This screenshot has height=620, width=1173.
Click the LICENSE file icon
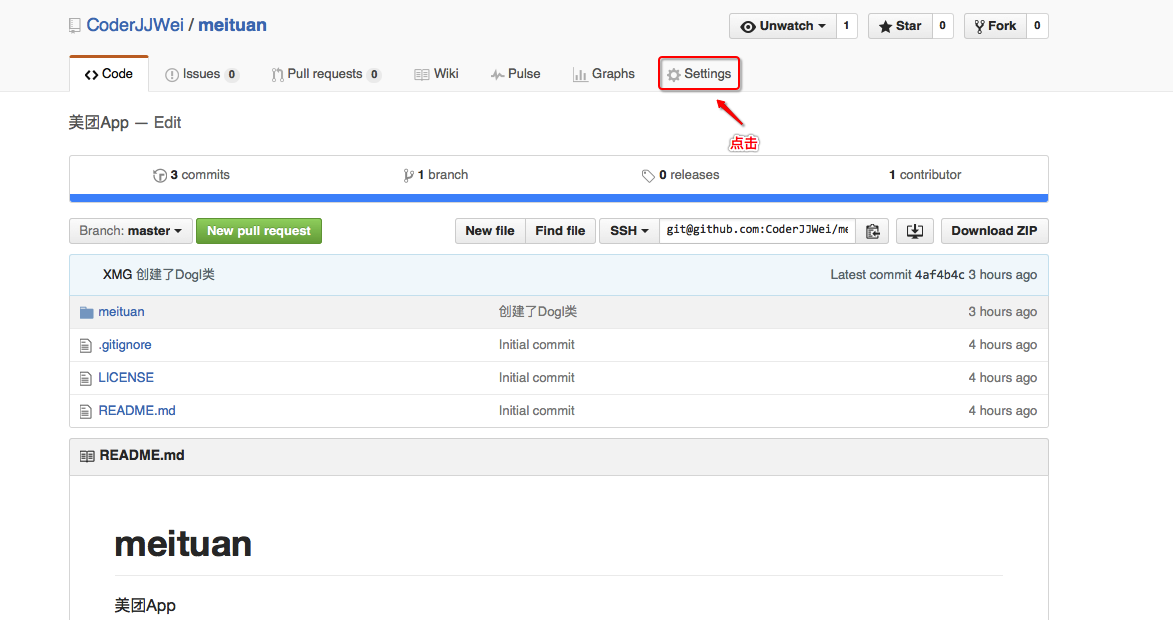click(x=86, y=378)
